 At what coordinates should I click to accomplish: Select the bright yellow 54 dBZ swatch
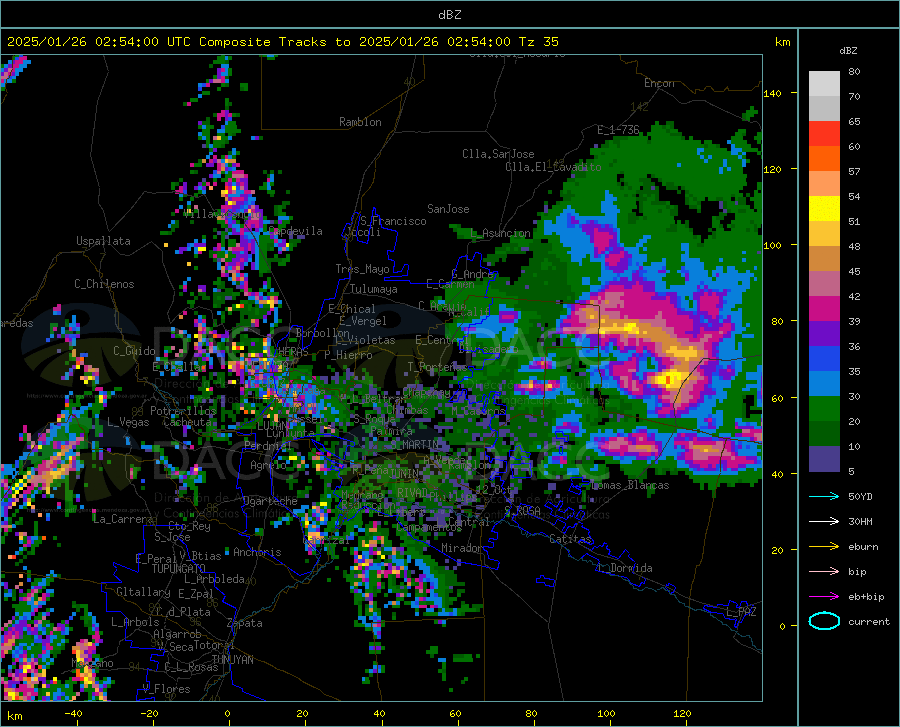click(824, 209)
